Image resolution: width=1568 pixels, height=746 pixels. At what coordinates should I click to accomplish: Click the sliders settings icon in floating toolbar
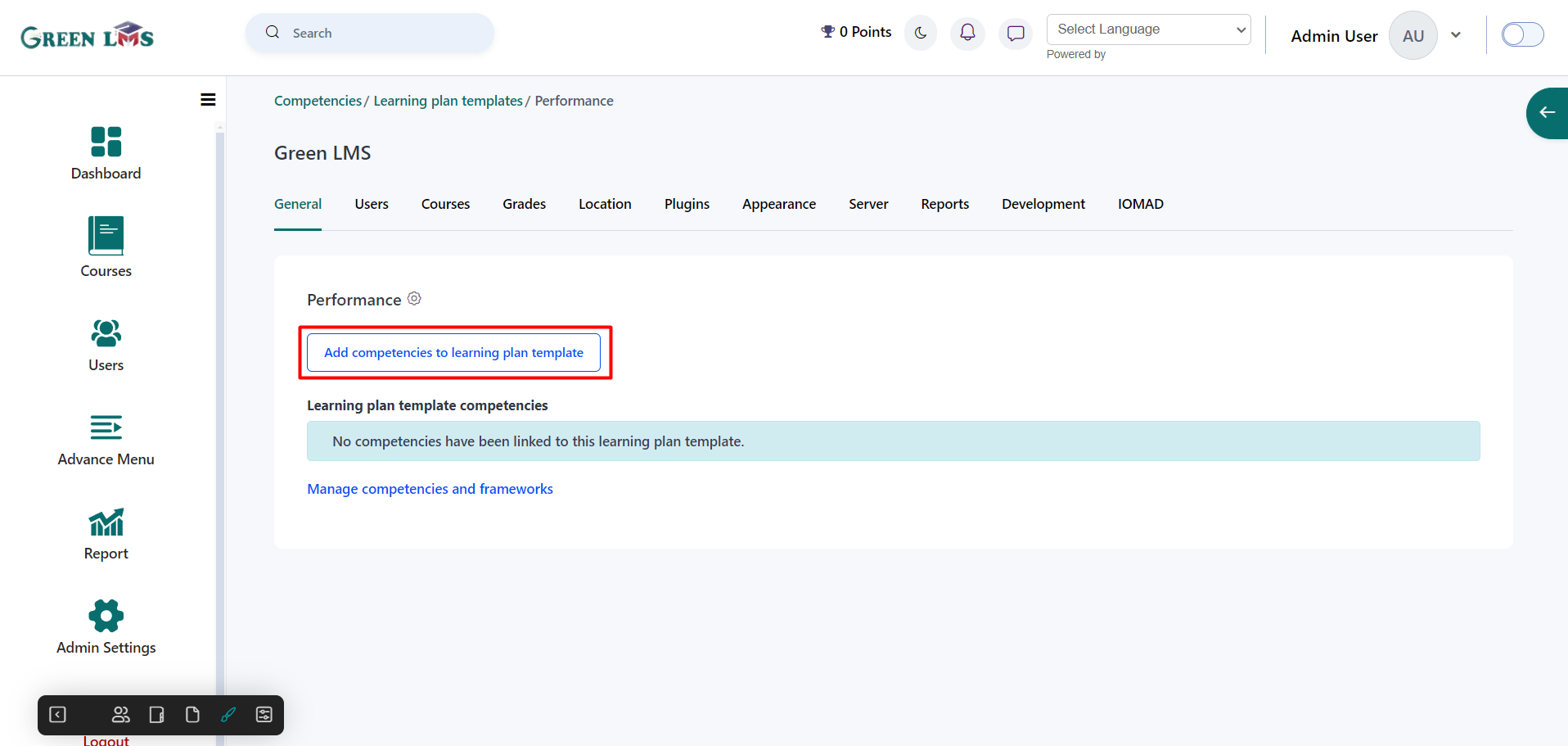pyautogui.click(x=264, y=715)
